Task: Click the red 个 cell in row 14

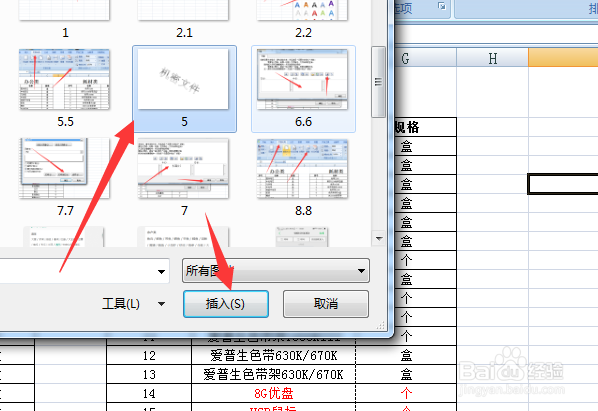Action: click(x=406, y=393)
